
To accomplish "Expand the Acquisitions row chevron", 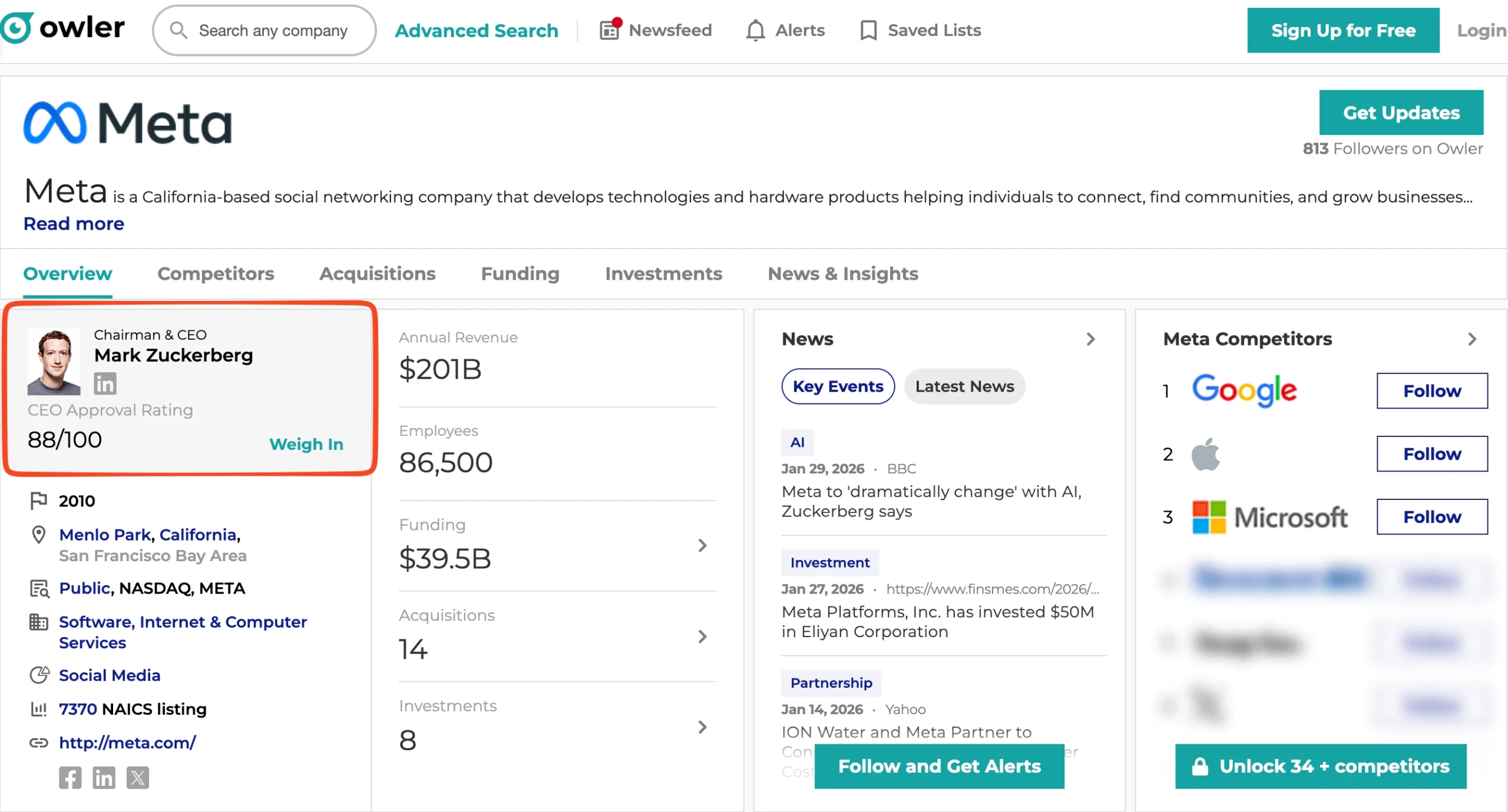I will (702, 637).
